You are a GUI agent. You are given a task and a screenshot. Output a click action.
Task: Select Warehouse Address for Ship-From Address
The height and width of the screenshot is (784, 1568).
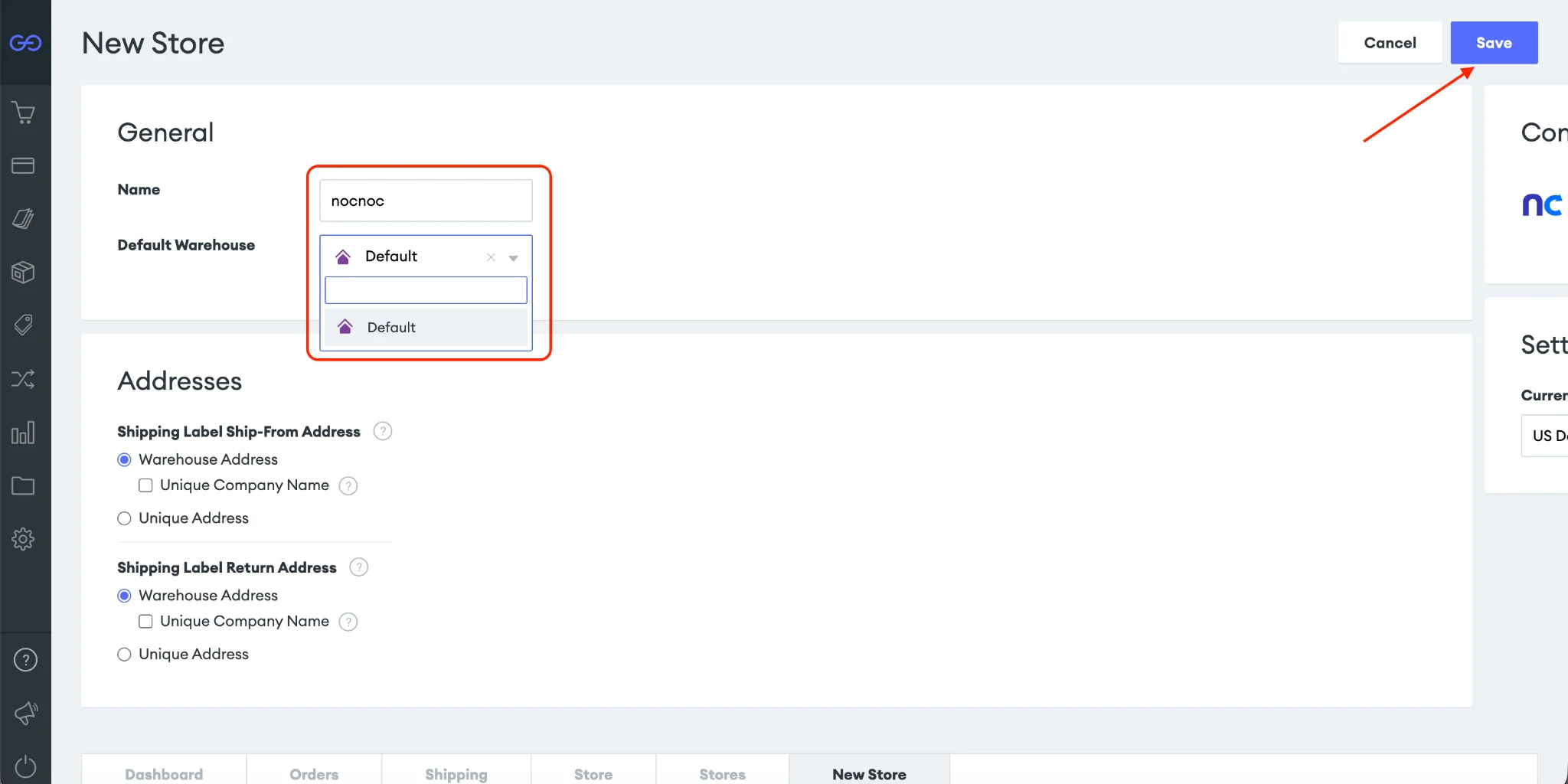pyautogui.click(x=124, y=459)
